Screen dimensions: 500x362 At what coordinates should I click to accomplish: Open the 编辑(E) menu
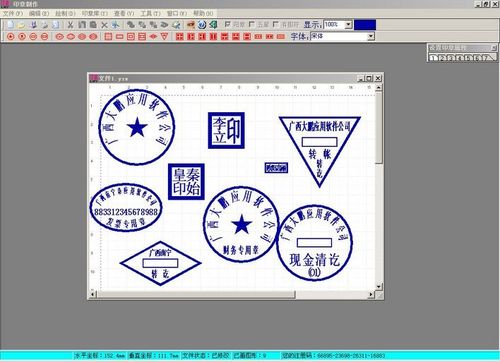click(39, 14)
